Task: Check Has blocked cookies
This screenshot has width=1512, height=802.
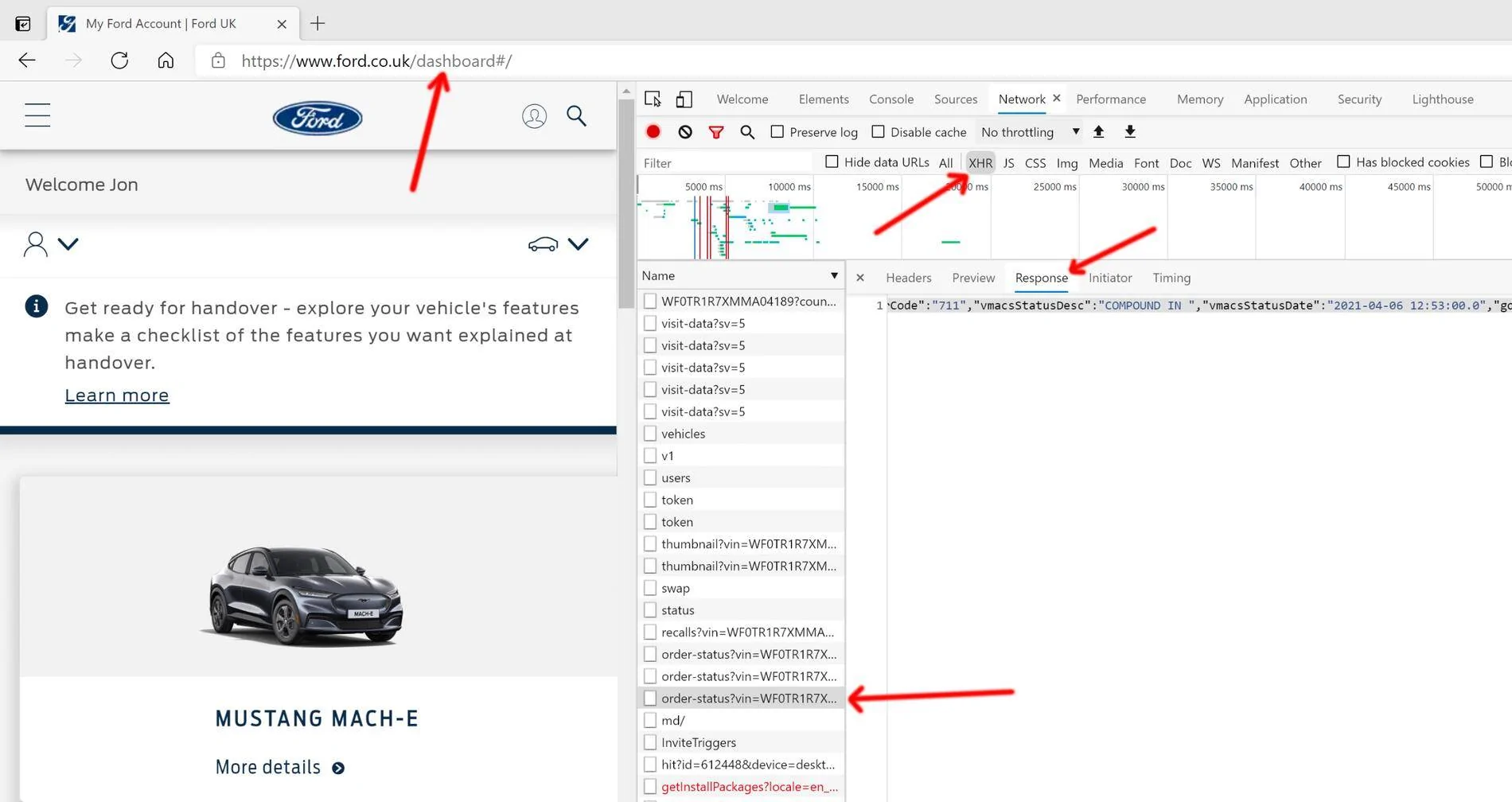Action: coord(1343,162)
